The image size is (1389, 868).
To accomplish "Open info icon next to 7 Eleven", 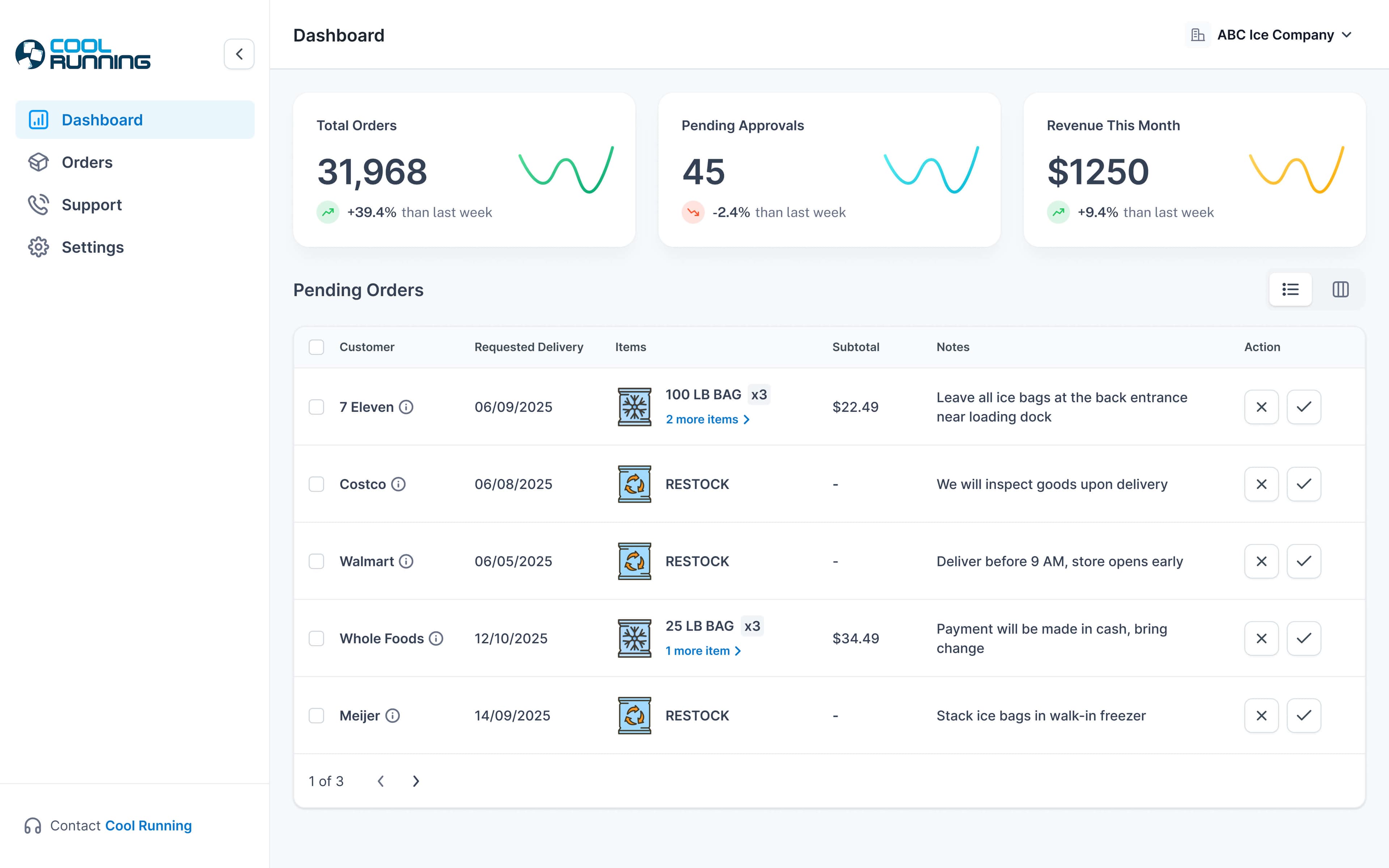I will coord(406,407).
